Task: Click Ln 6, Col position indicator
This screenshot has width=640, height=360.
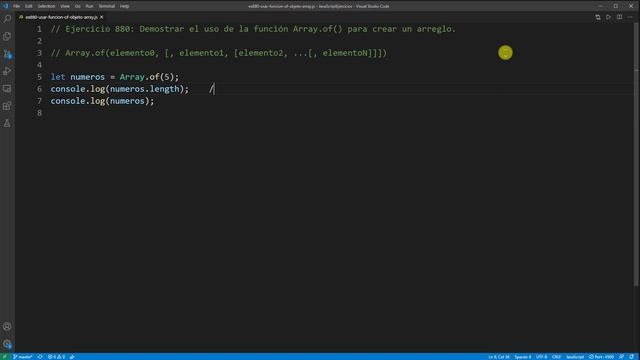Action: coord(499,357)
